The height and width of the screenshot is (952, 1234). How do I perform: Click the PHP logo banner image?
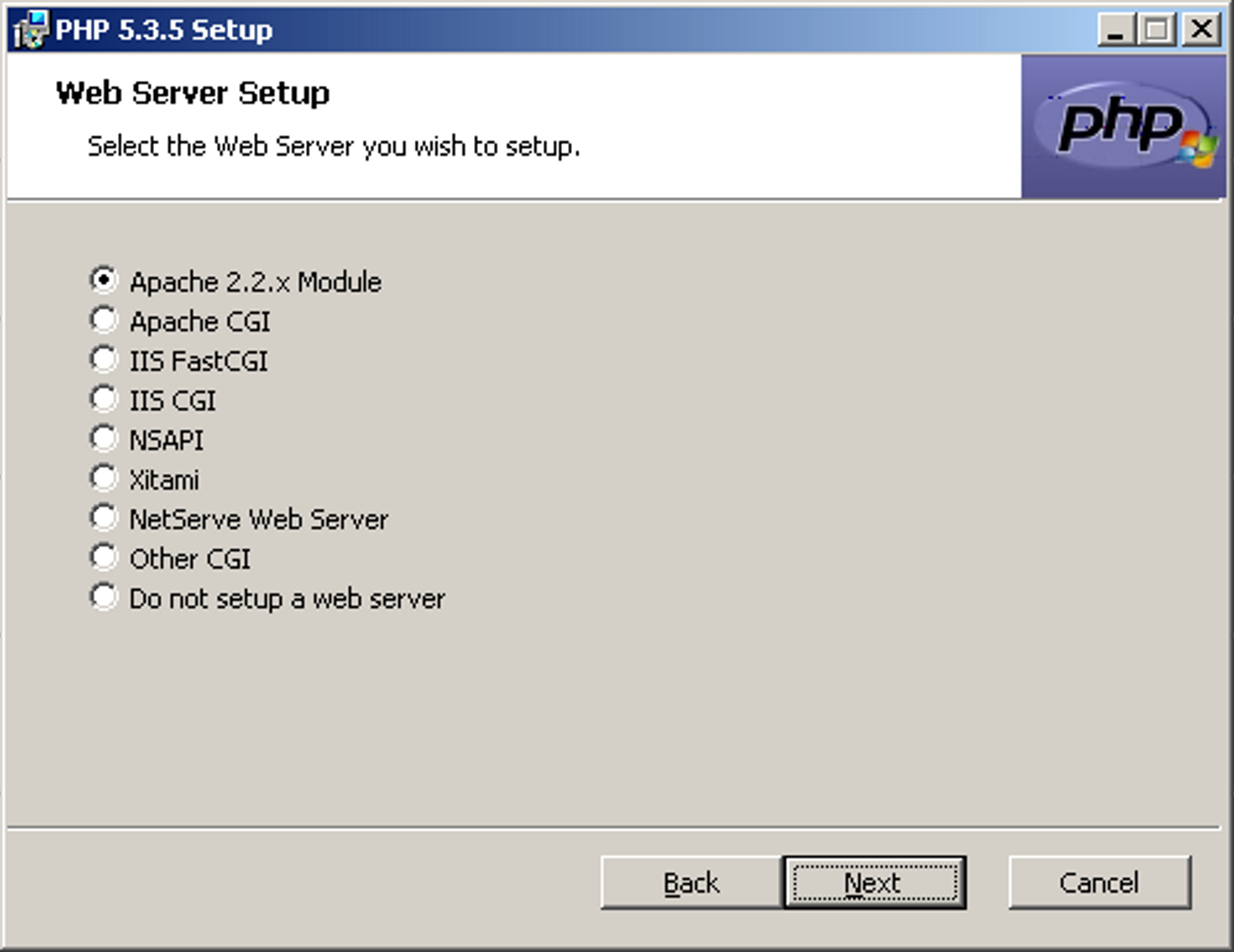point(1123,126)
